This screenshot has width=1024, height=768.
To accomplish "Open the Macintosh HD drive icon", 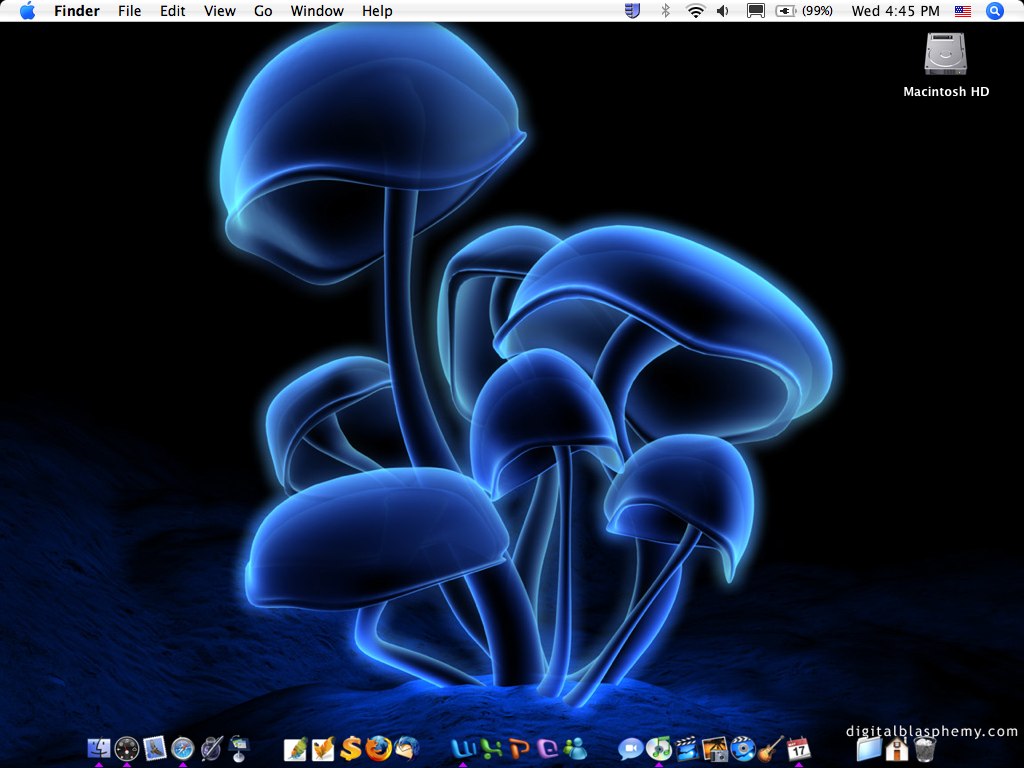I will click(x=945, y=55).
